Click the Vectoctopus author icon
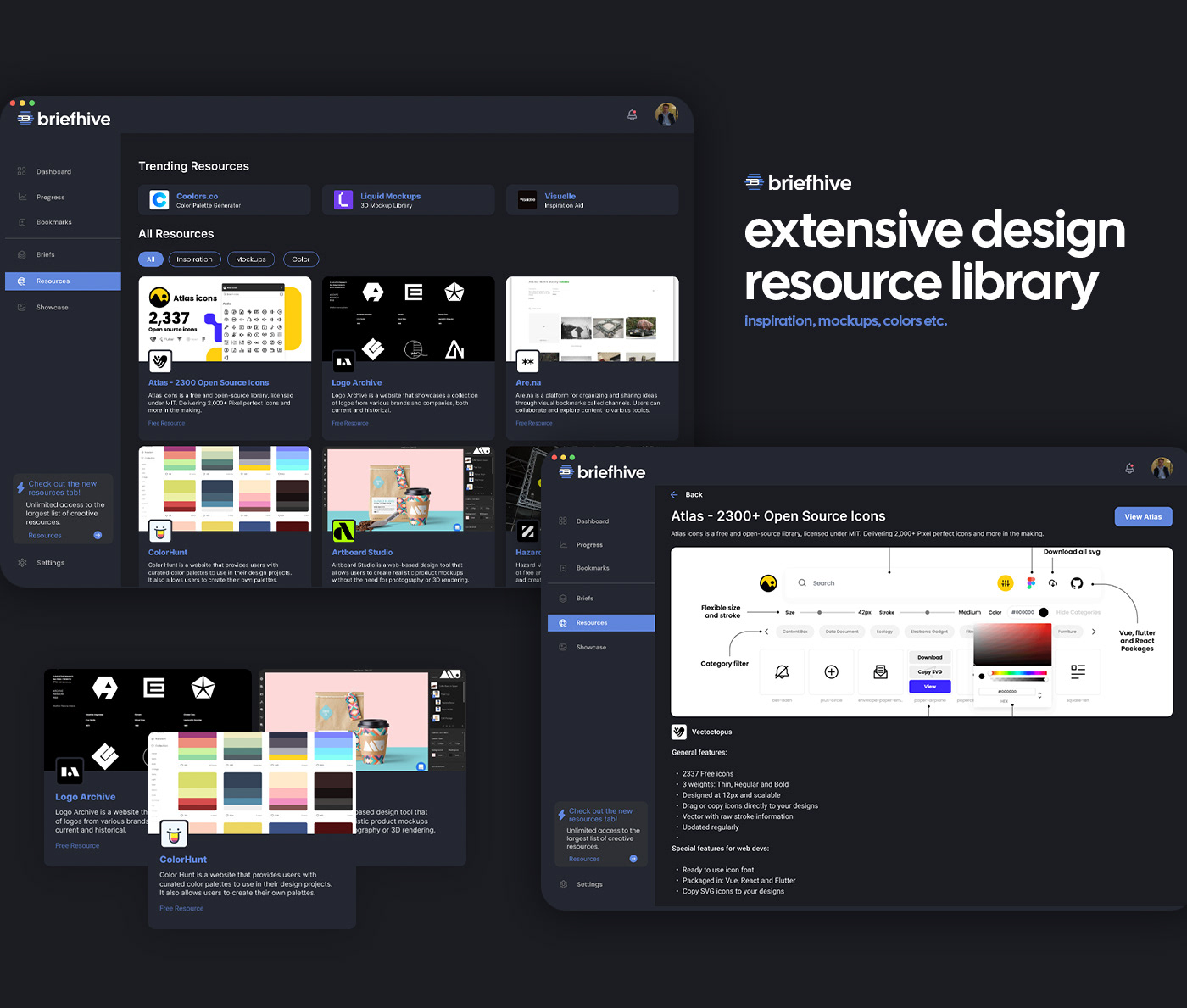The height and width of the screenshot is (1008, 1187). tap(679, 732)
